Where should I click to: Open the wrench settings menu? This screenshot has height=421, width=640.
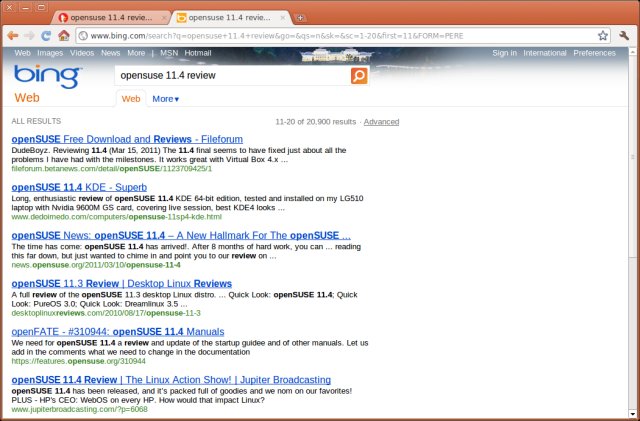tap(624, 36)
